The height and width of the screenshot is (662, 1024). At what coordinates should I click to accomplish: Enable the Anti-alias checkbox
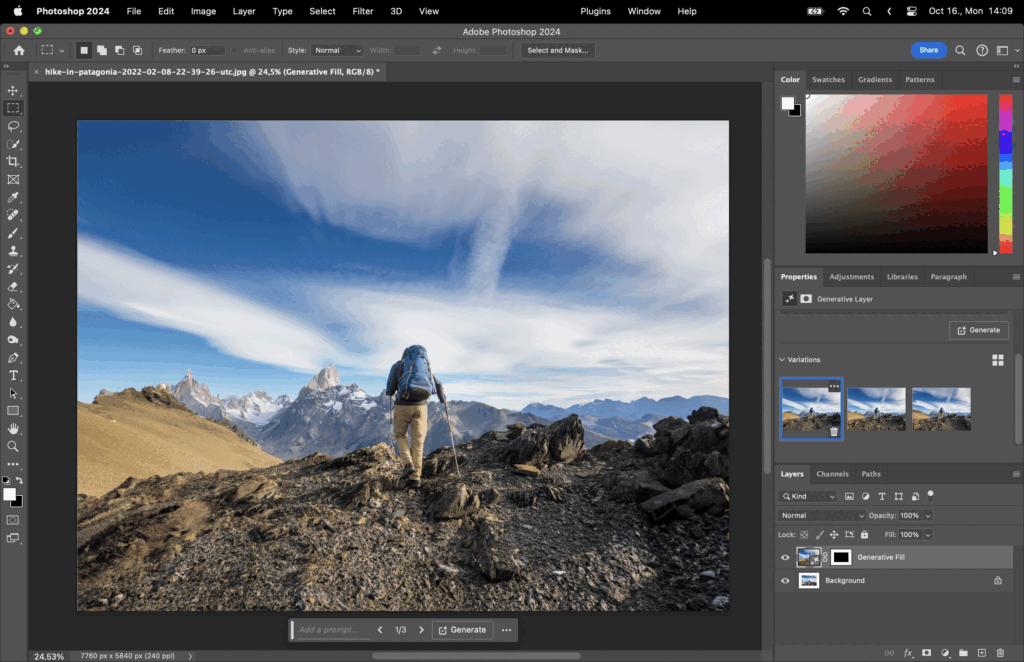click(237, 49)
